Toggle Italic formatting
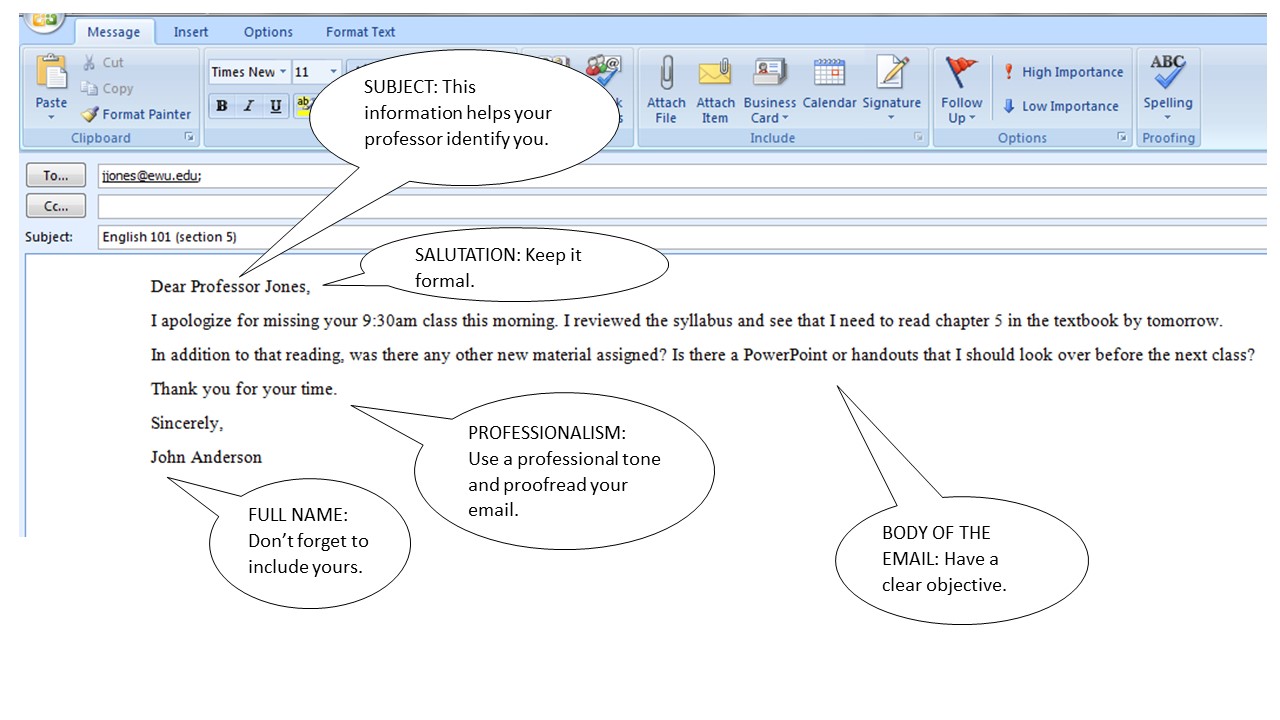 click(249, 106)
